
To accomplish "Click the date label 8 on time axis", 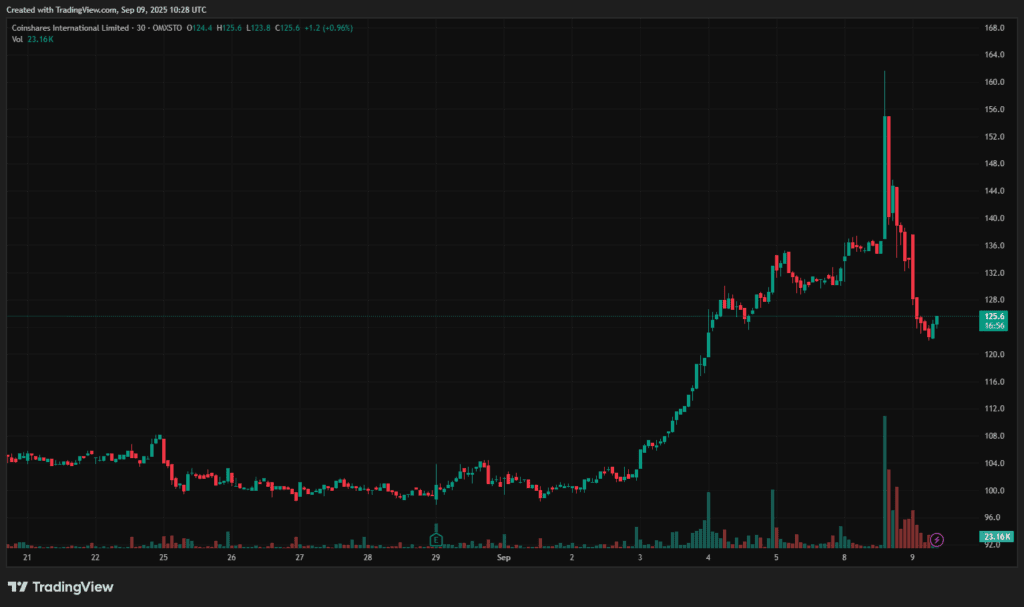I will (x=844, y=557).
